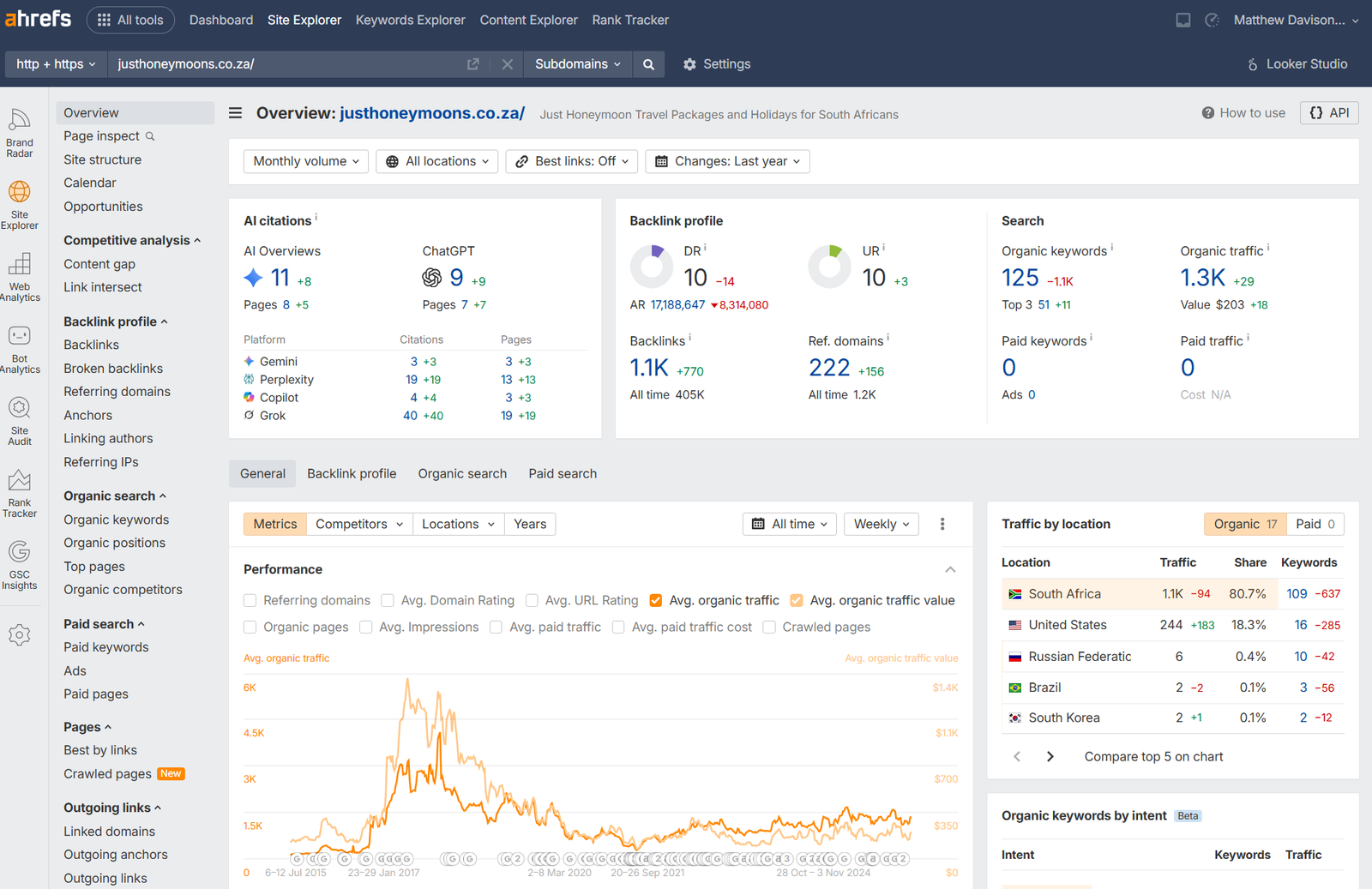Select the Years chart tab
The width and height of the screenshot is (1372, 889).
point(530,524)
